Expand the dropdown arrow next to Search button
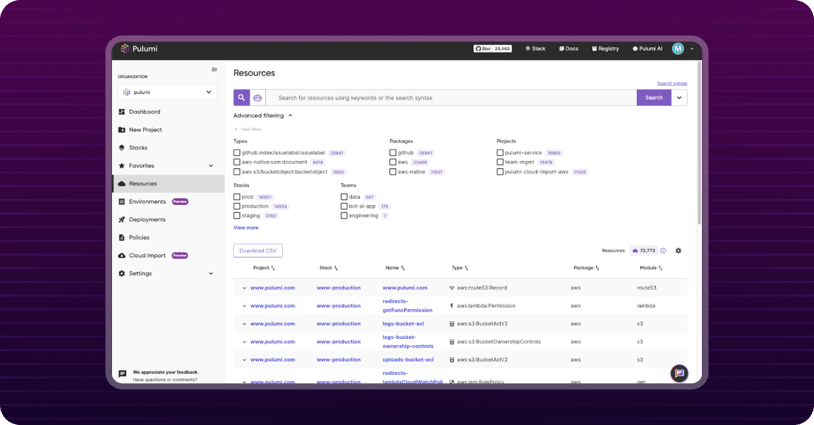Screen dimensions: 814x425 click(679, 98)
